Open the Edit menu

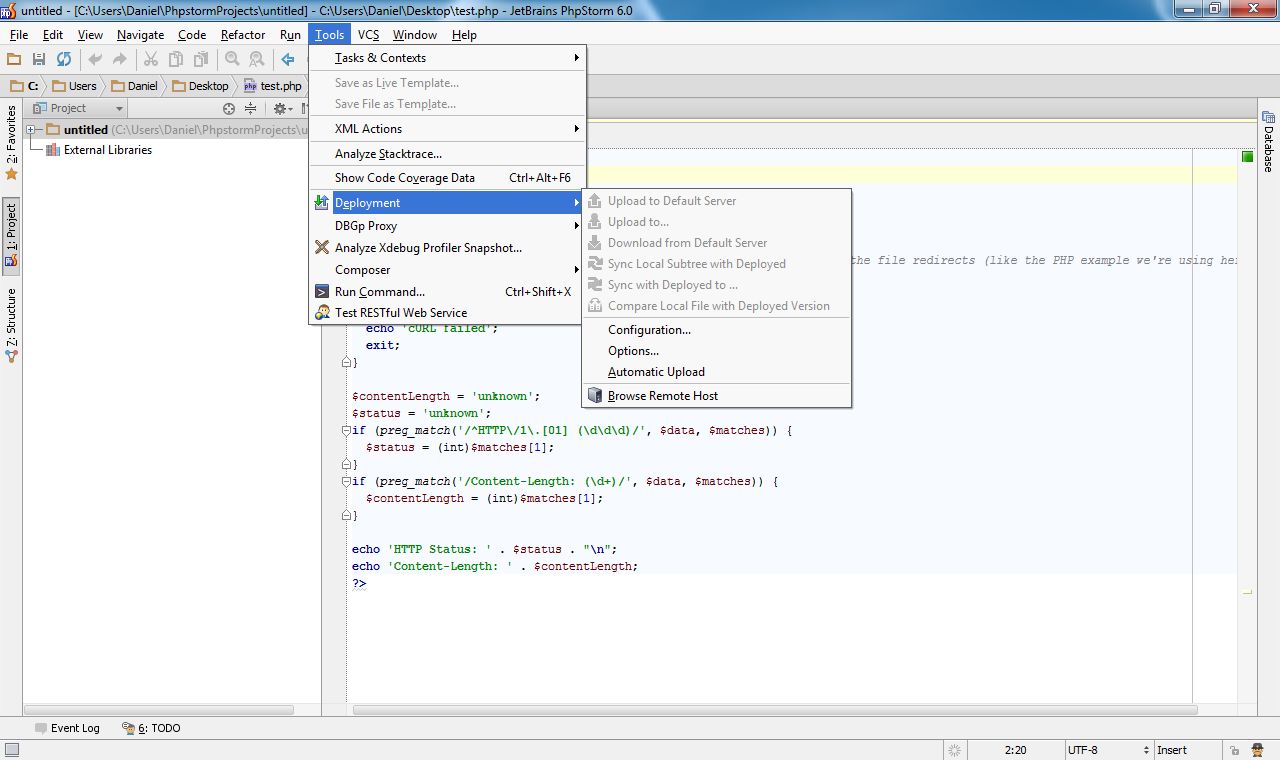(53, 34)
